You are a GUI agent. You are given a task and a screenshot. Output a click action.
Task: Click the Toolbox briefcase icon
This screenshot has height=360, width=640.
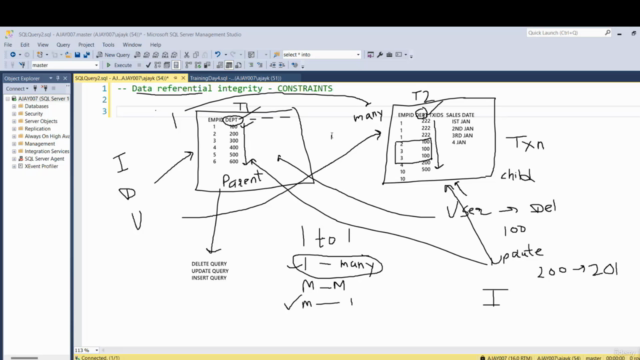389,55
